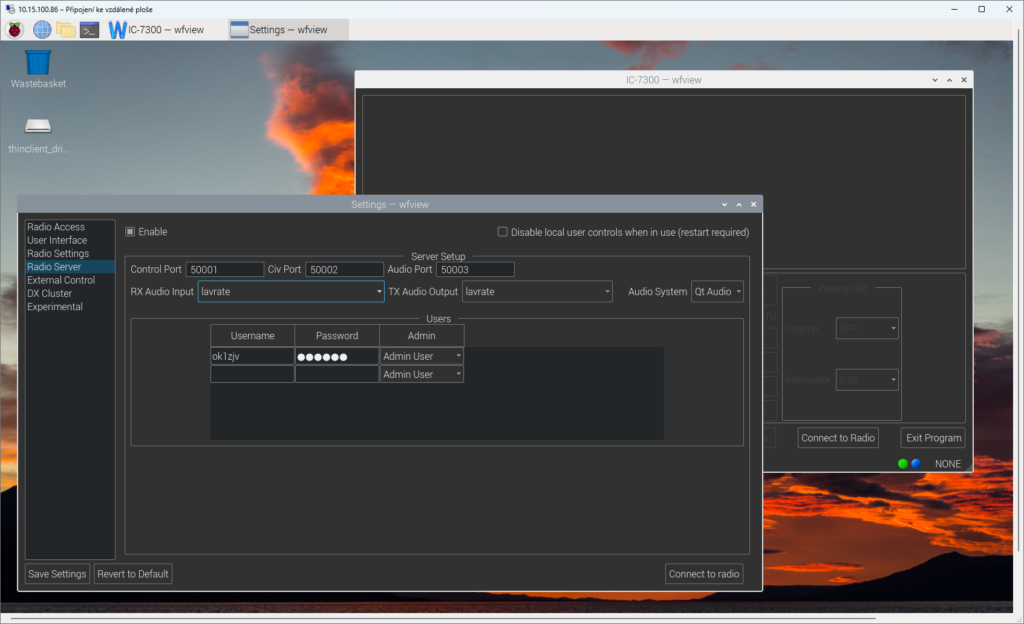Launch the terminal icon in taskbar

90,29
